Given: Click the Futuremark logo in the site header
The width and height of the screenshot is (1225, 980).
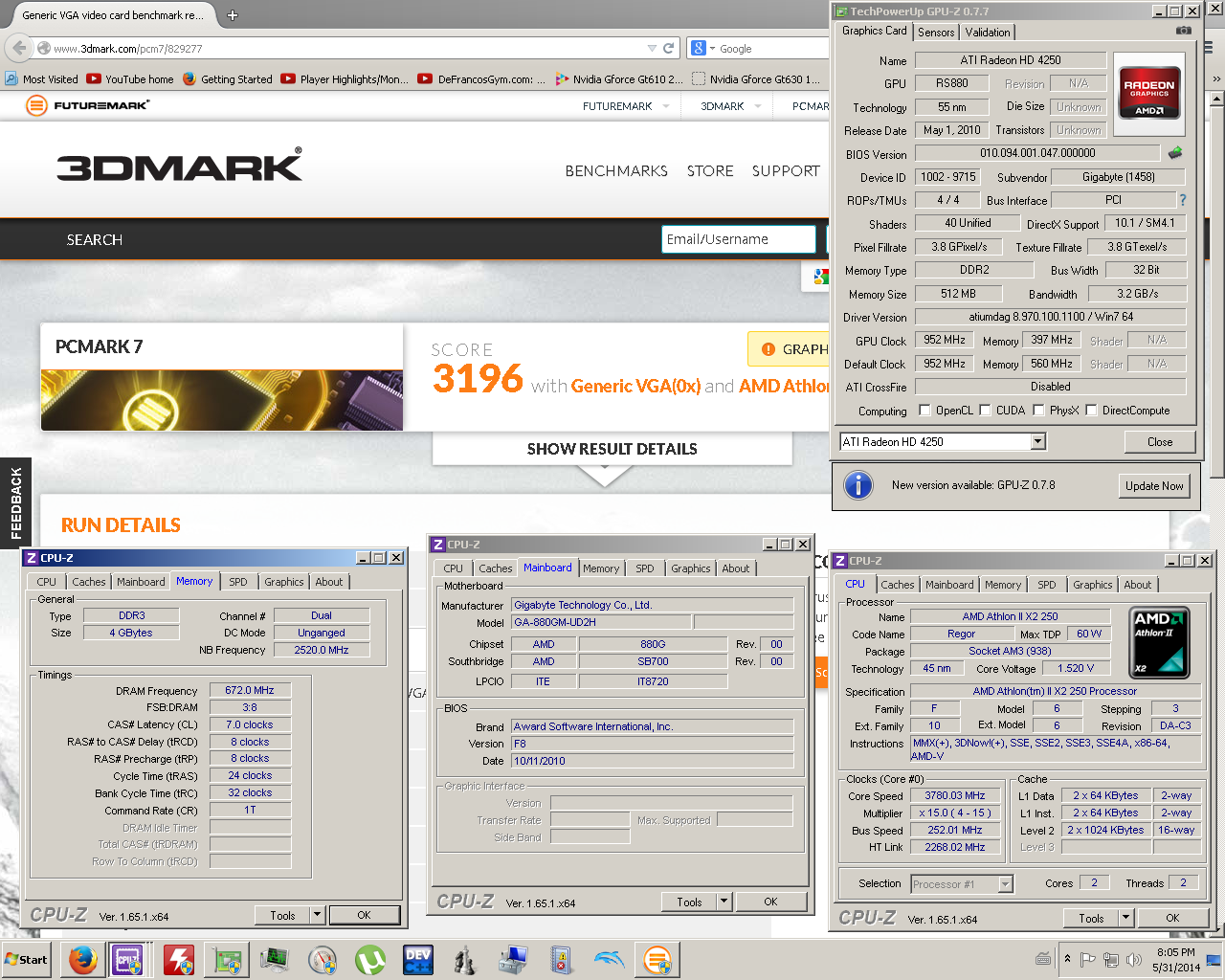Looking at the screenshot, I should coord(88,105).
